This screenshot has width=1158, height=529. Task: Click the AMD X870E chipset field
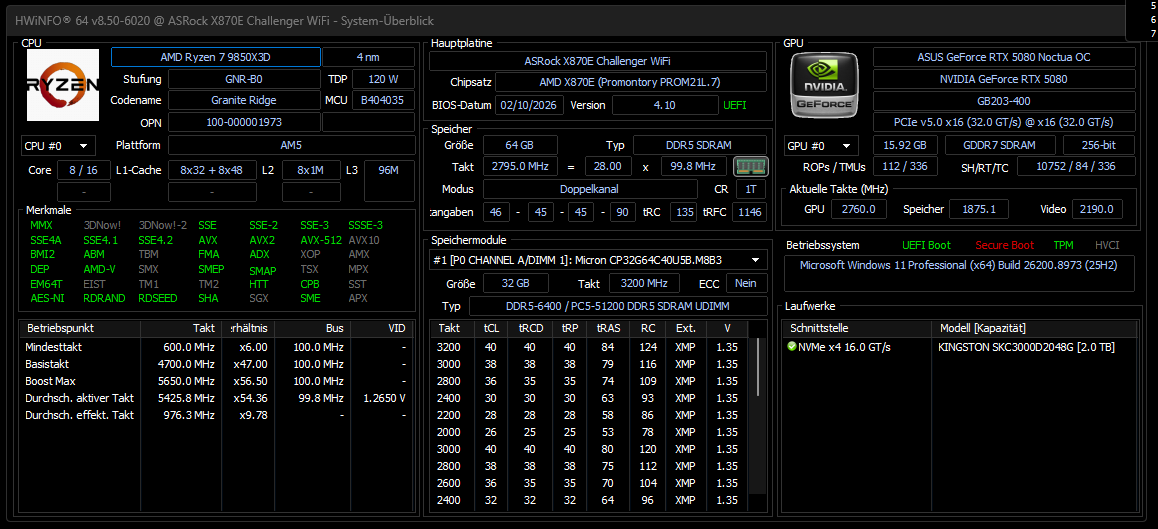click(x=631, y=82)
